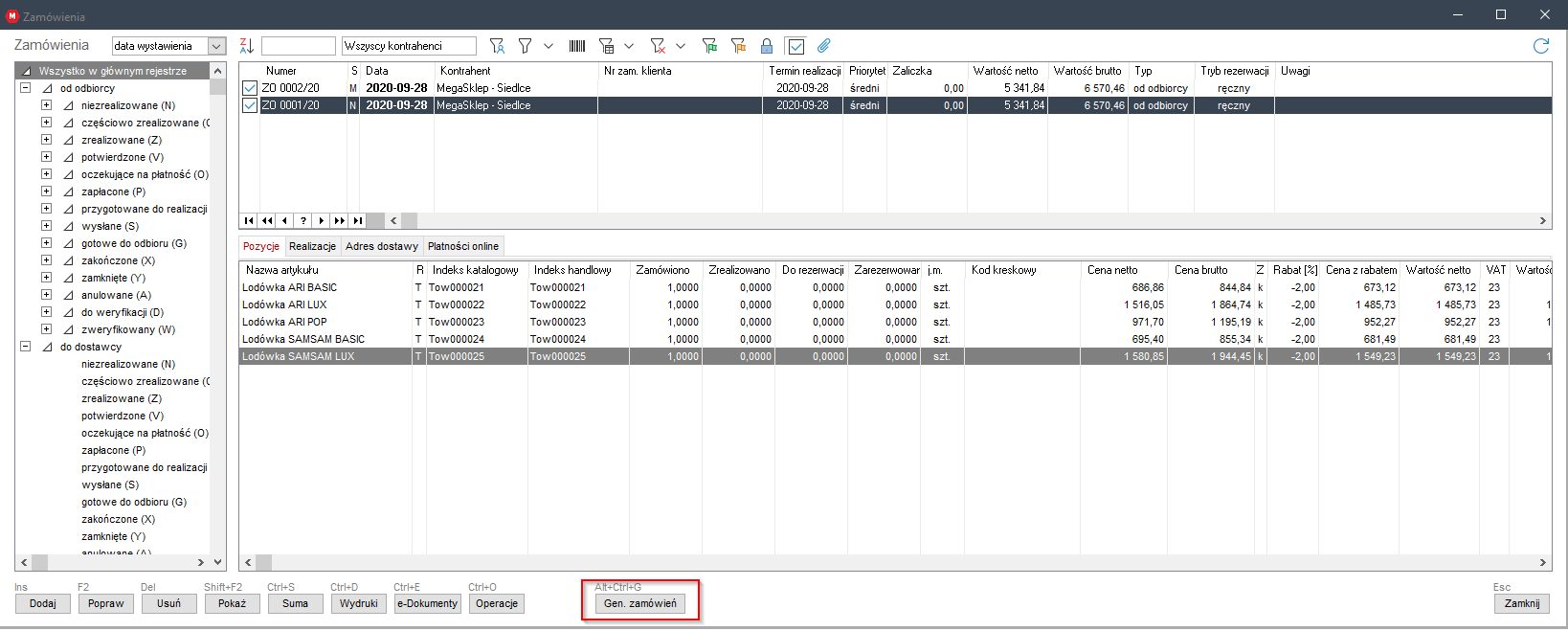1568x631 pixels.
Task: Open the Adres dostawy tab
Action: pos(382,246)
